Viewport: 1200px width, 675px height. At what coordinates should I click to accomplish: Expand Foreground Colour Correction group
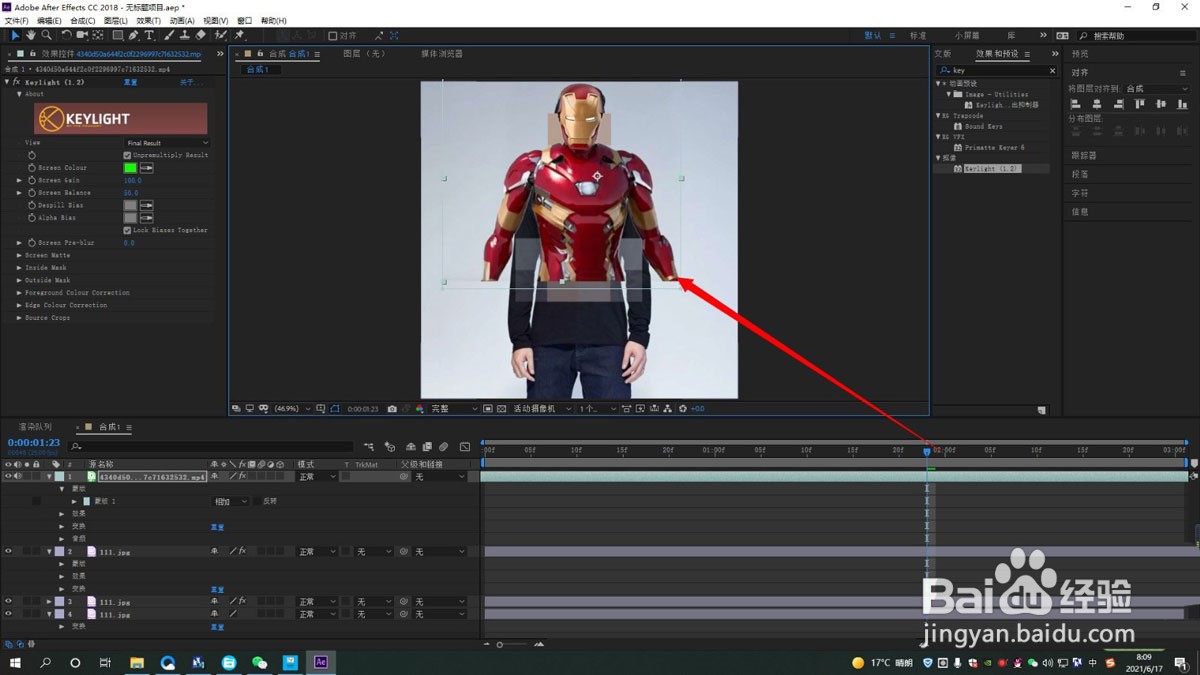pos(19,293)
